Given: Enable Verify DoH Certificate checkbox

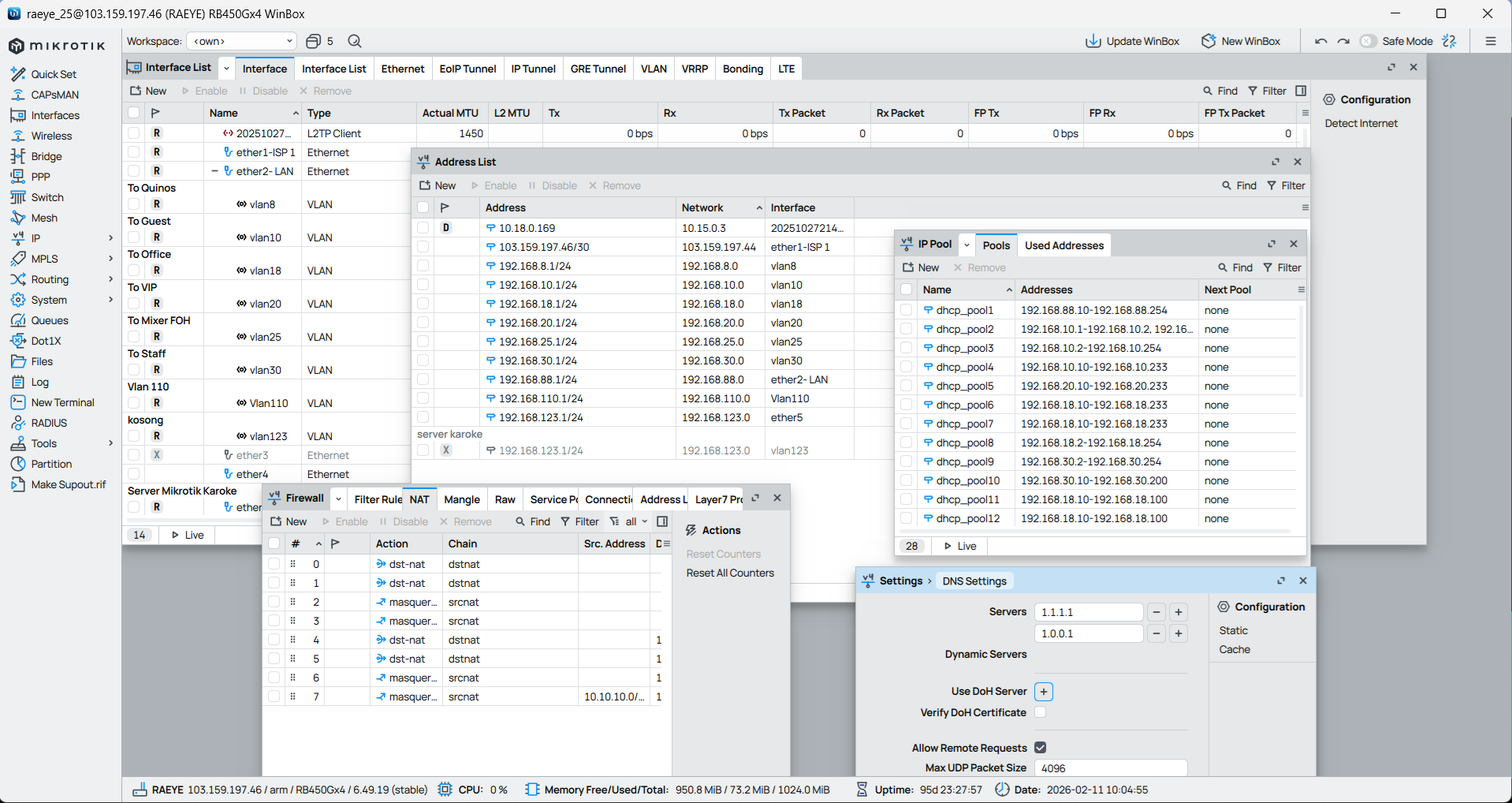Looking at the screenshot, I should (1040, 712).
